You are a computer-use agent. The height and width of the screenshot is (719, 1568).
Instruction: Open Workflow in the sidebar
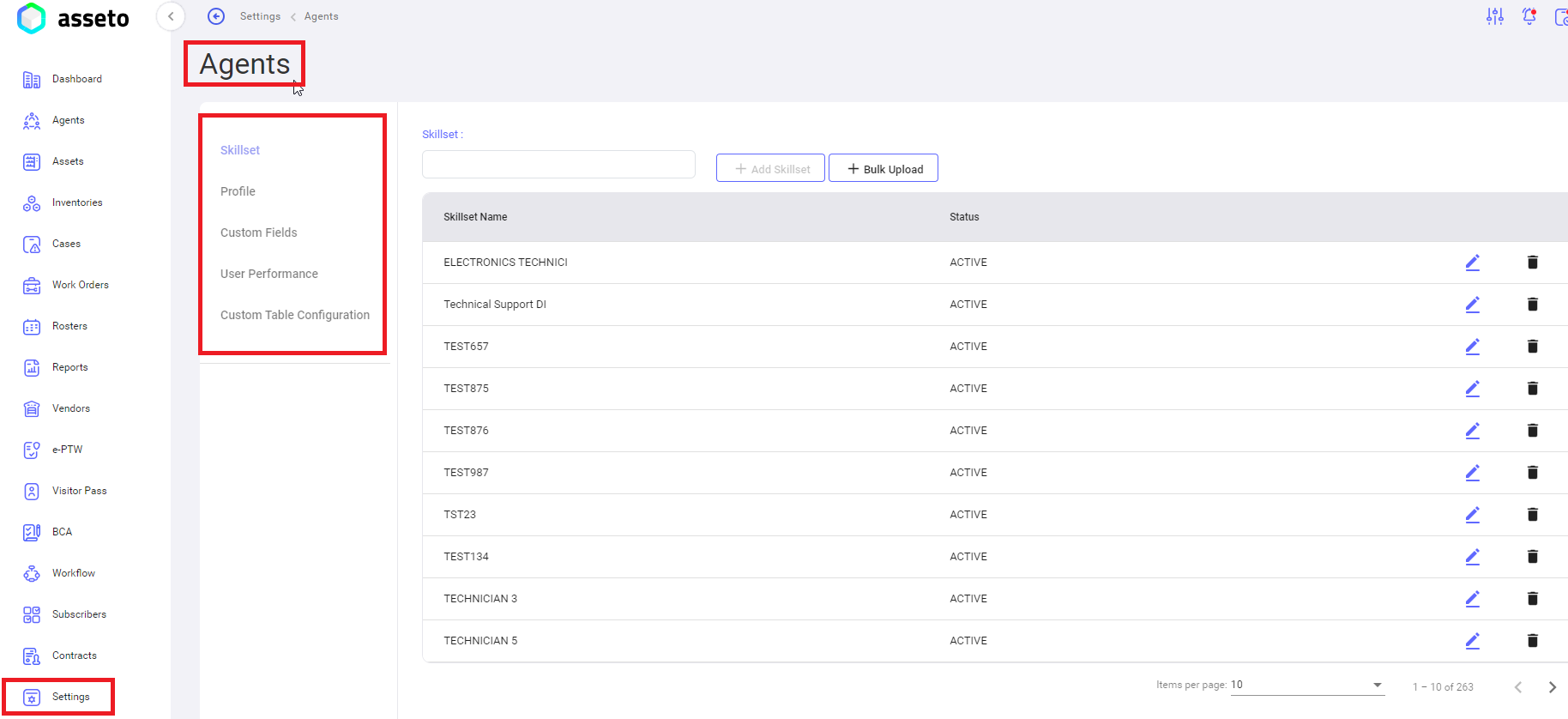73,573
